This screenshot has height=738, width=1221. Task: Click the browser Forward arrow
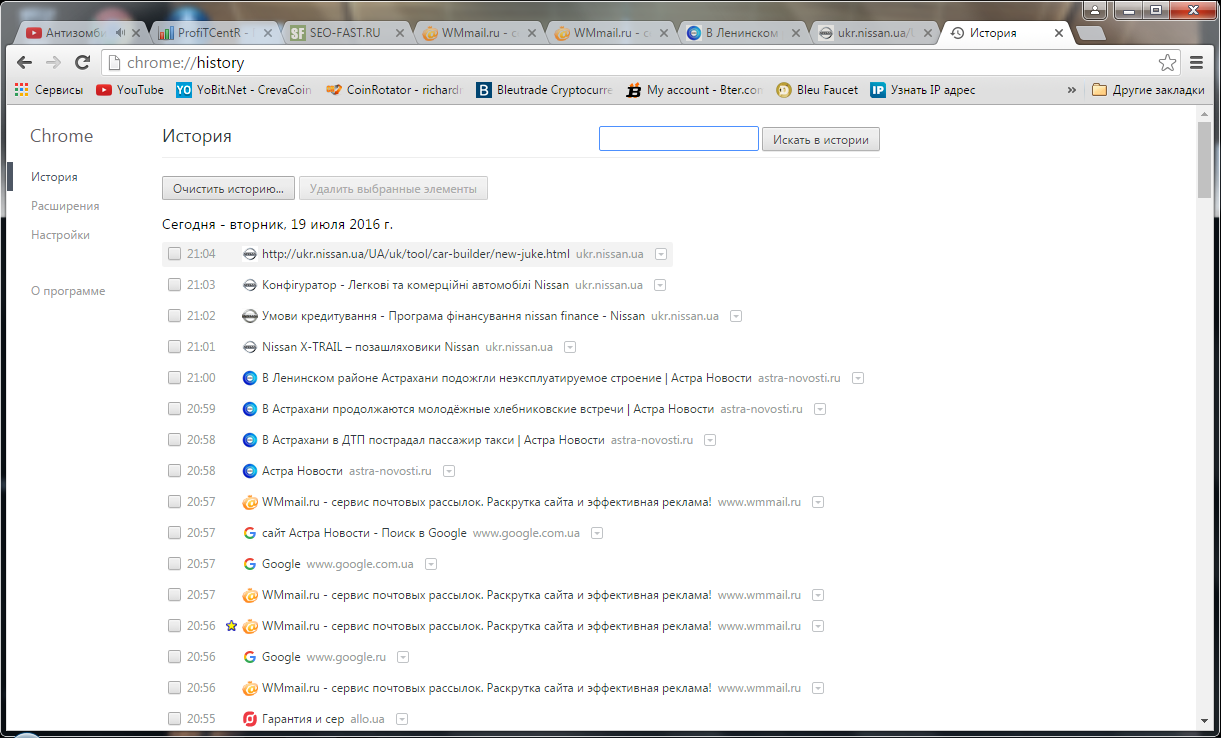54,62
